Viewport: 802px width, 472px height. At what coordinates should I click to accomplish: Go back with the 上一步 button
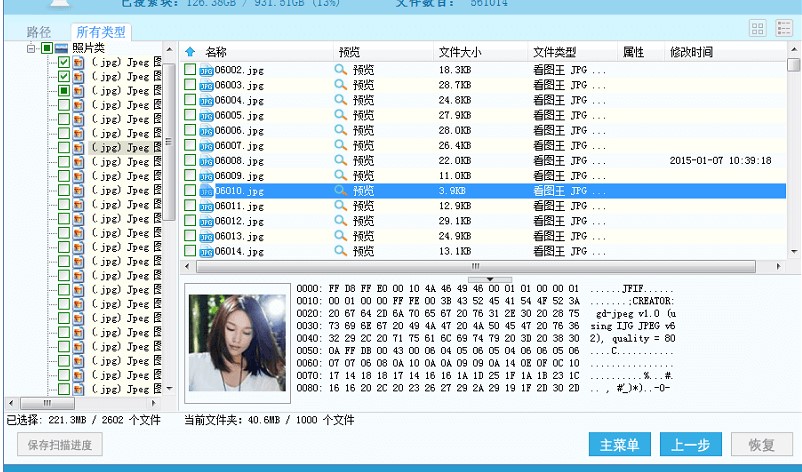click(690, 445)
